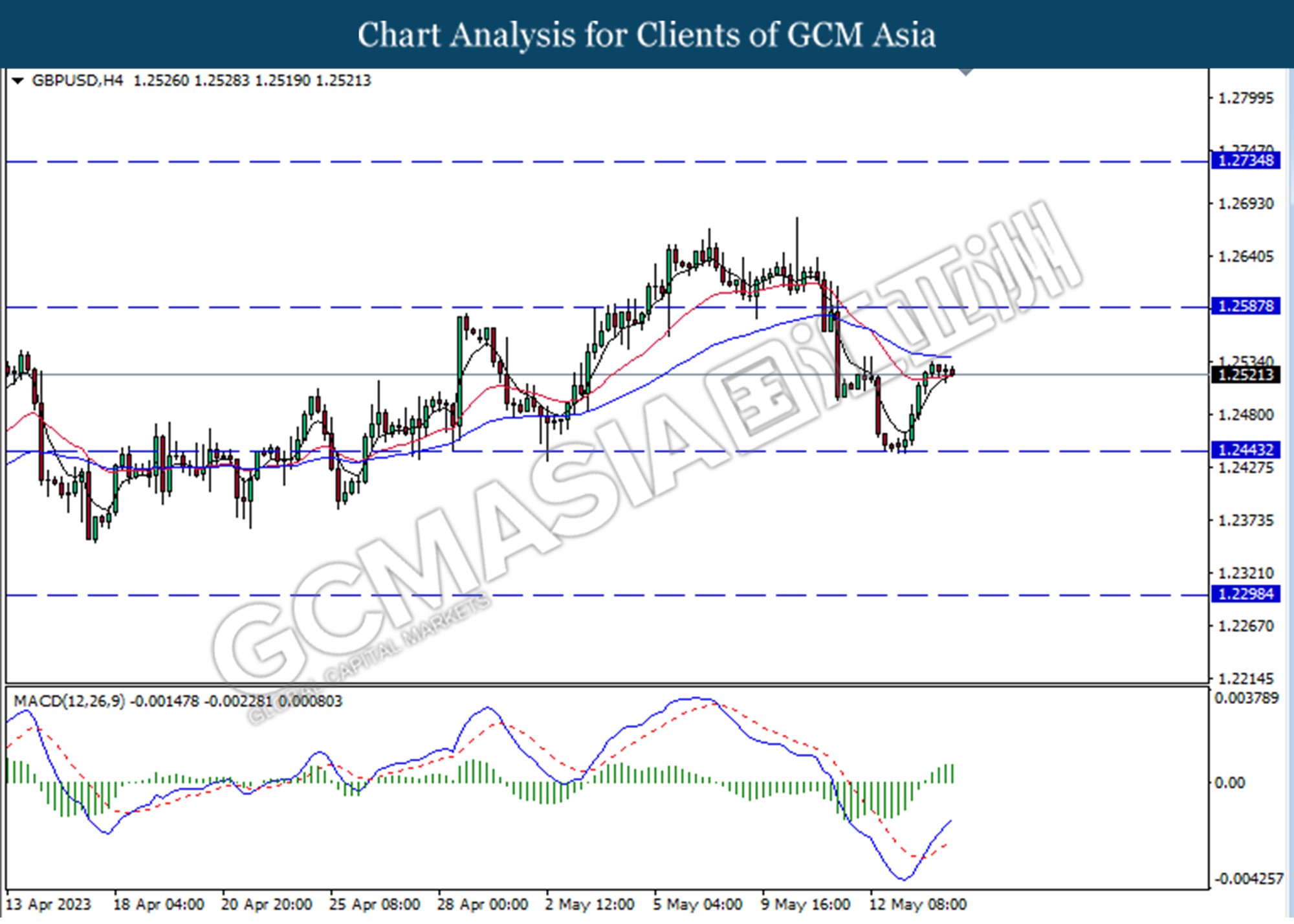Click the current price 1.25213 label
The height and width of the screenshot is (924, 1294).
point(1245,375)
